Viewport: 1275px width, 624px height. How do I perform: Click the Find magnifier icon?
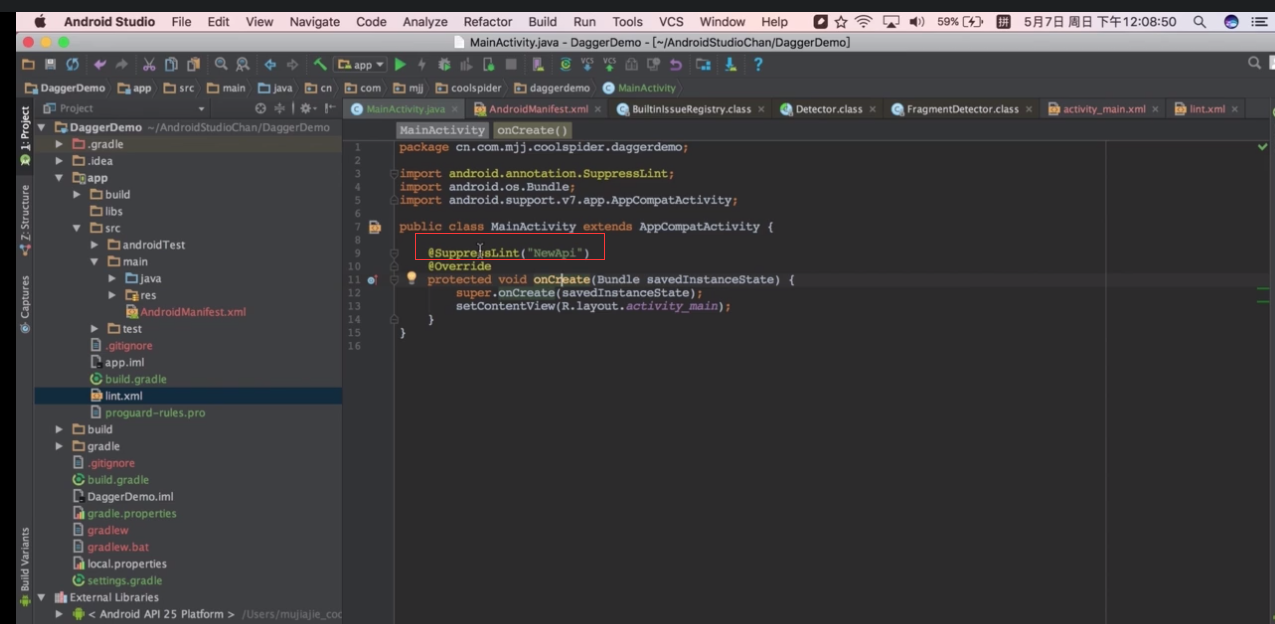[220, 64]
